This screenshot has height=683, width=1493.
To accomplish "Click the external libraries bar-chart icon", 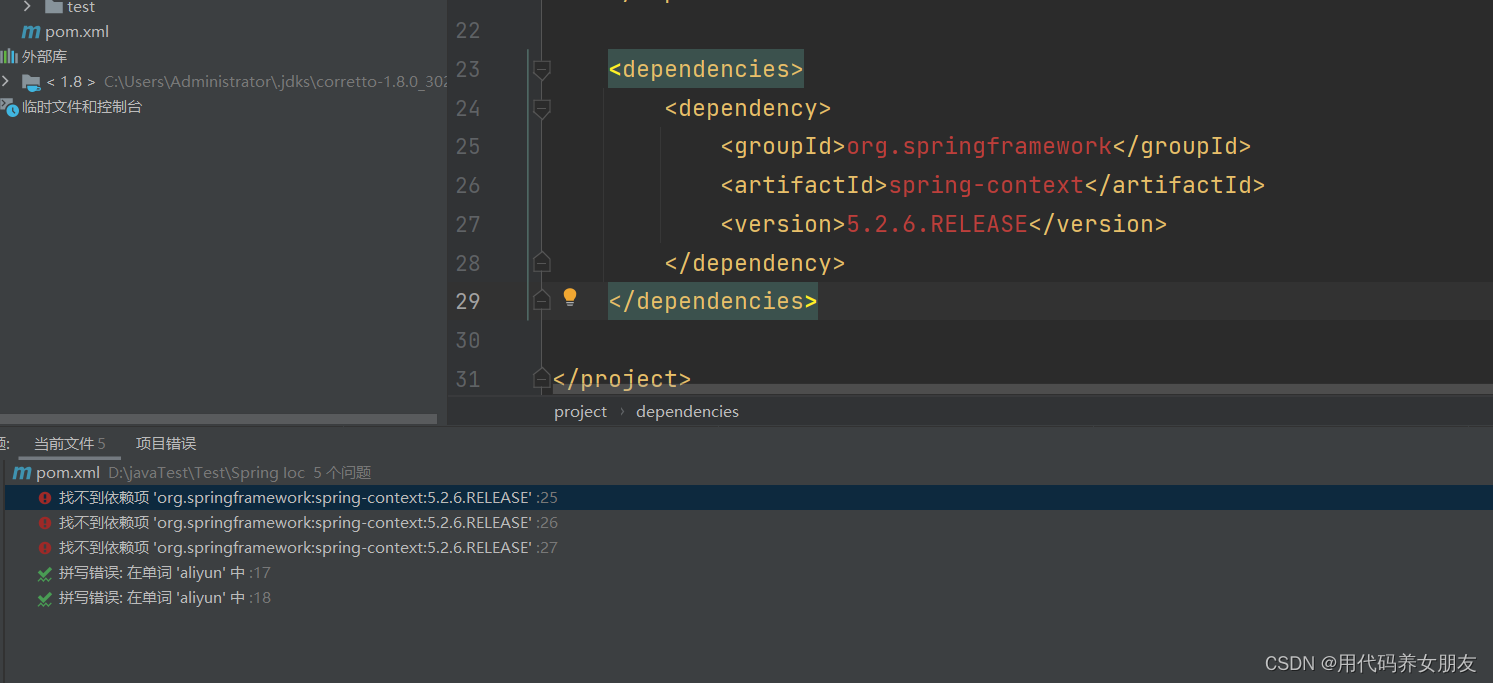I will pos(9,56).
